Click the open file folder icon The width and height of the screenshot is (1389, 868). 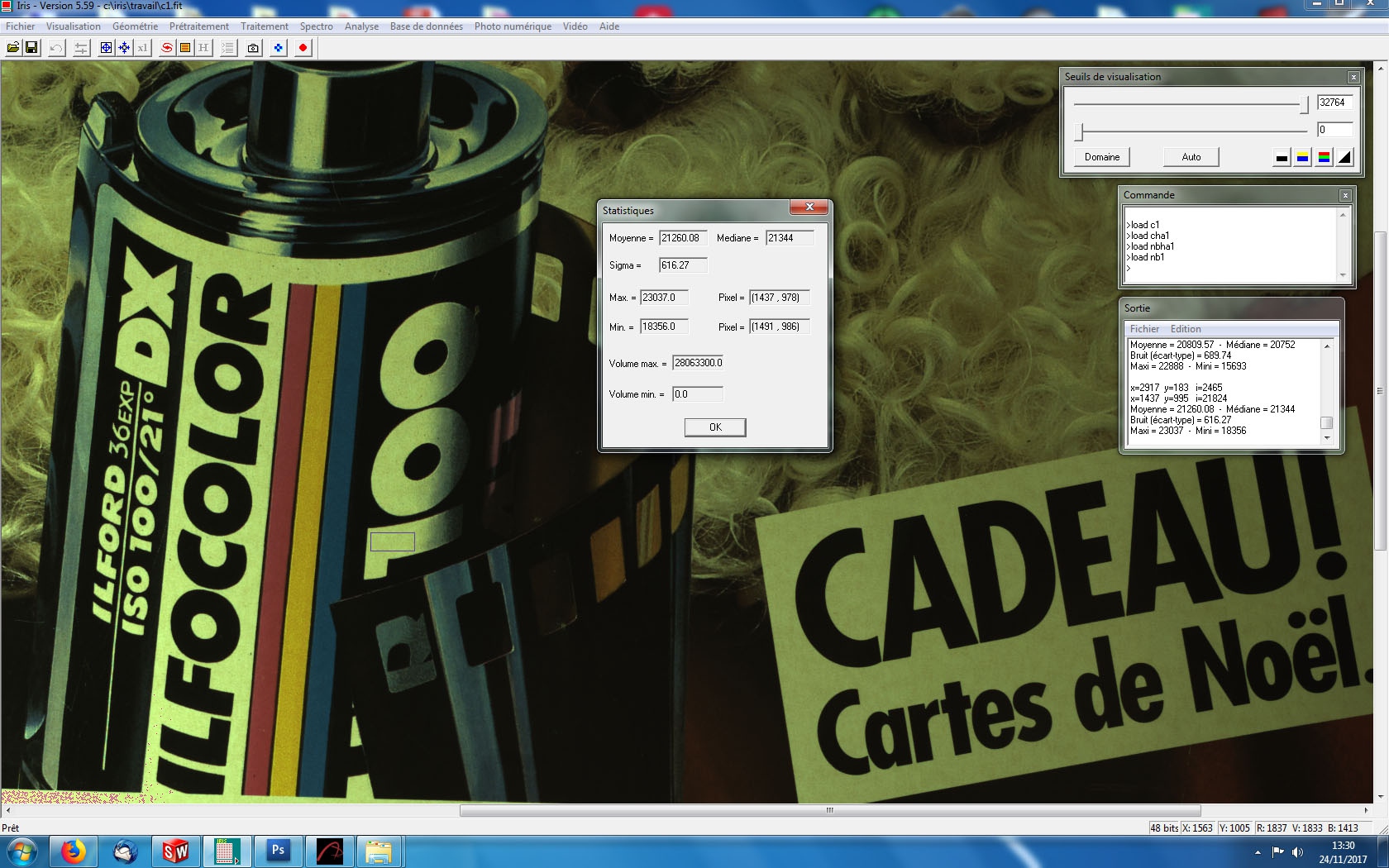click(x=13, y=48)
